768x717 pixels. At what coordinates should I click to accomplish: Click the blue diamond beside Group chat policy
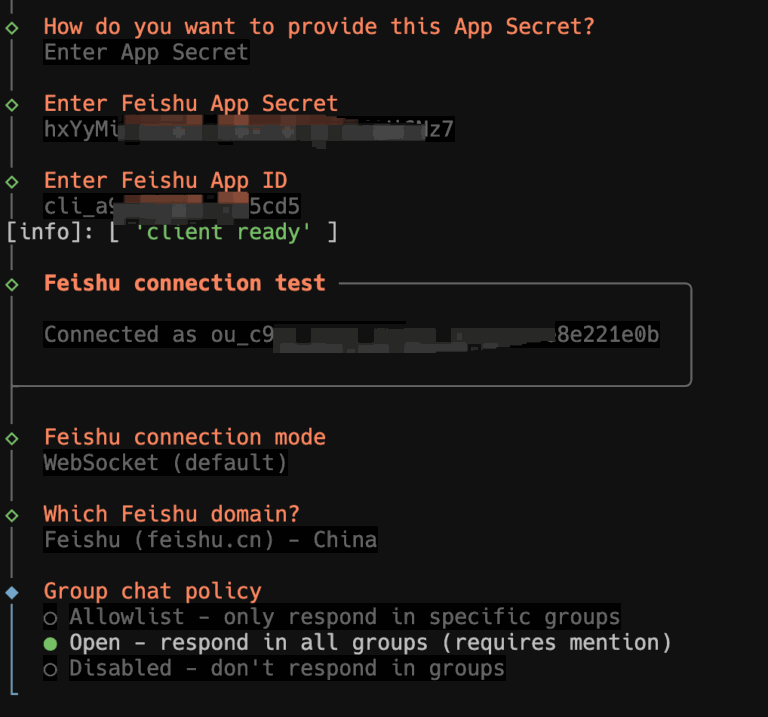click(x=12, y=592)
